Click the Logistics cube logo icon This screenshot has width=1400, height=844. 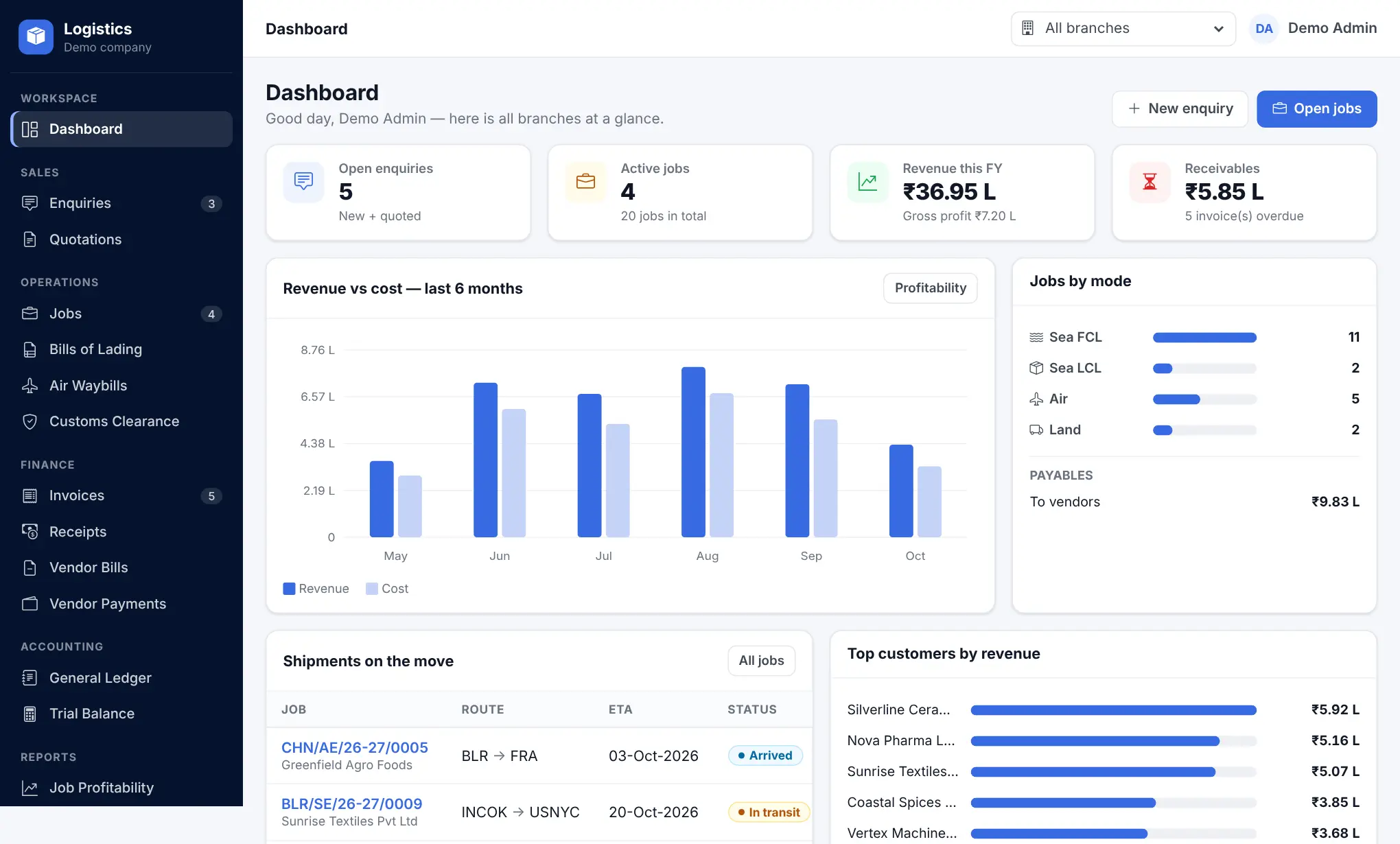pyautogui.click(x=36, y=37)
